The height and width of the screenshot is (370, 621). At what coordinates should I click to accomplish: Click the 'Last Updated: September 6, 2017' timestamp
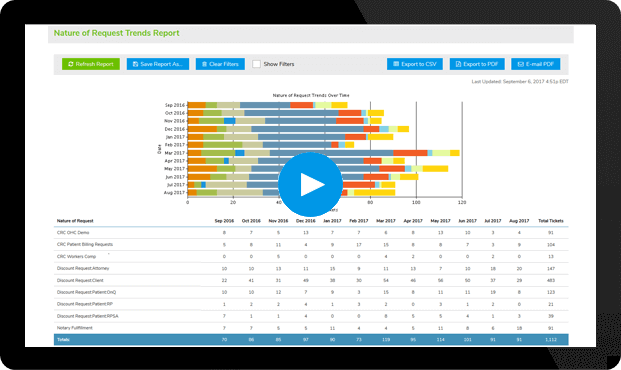pos(520,82)
